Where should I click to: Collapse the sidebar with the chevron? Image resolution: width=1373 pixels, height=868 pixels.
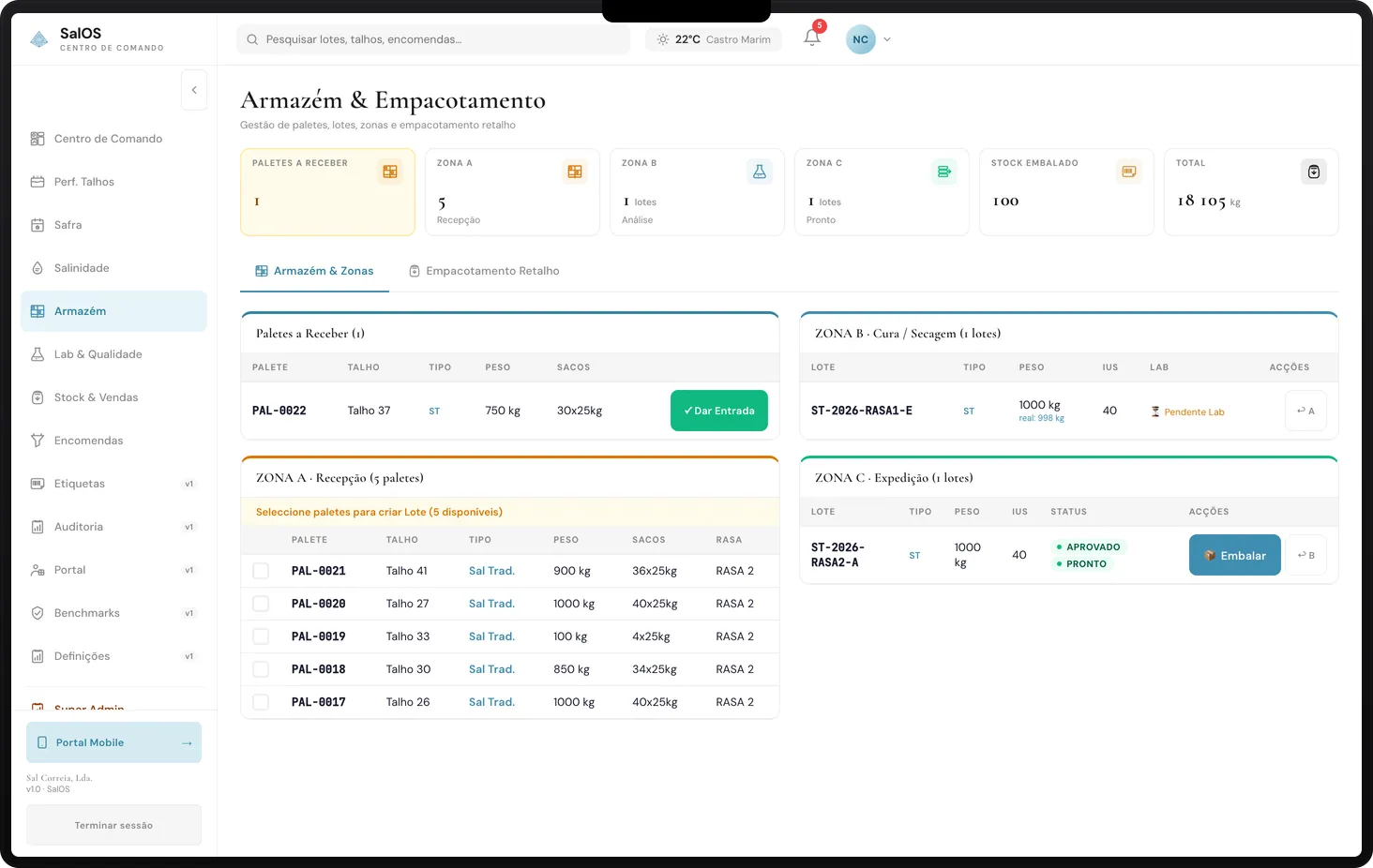pos(194,90)
